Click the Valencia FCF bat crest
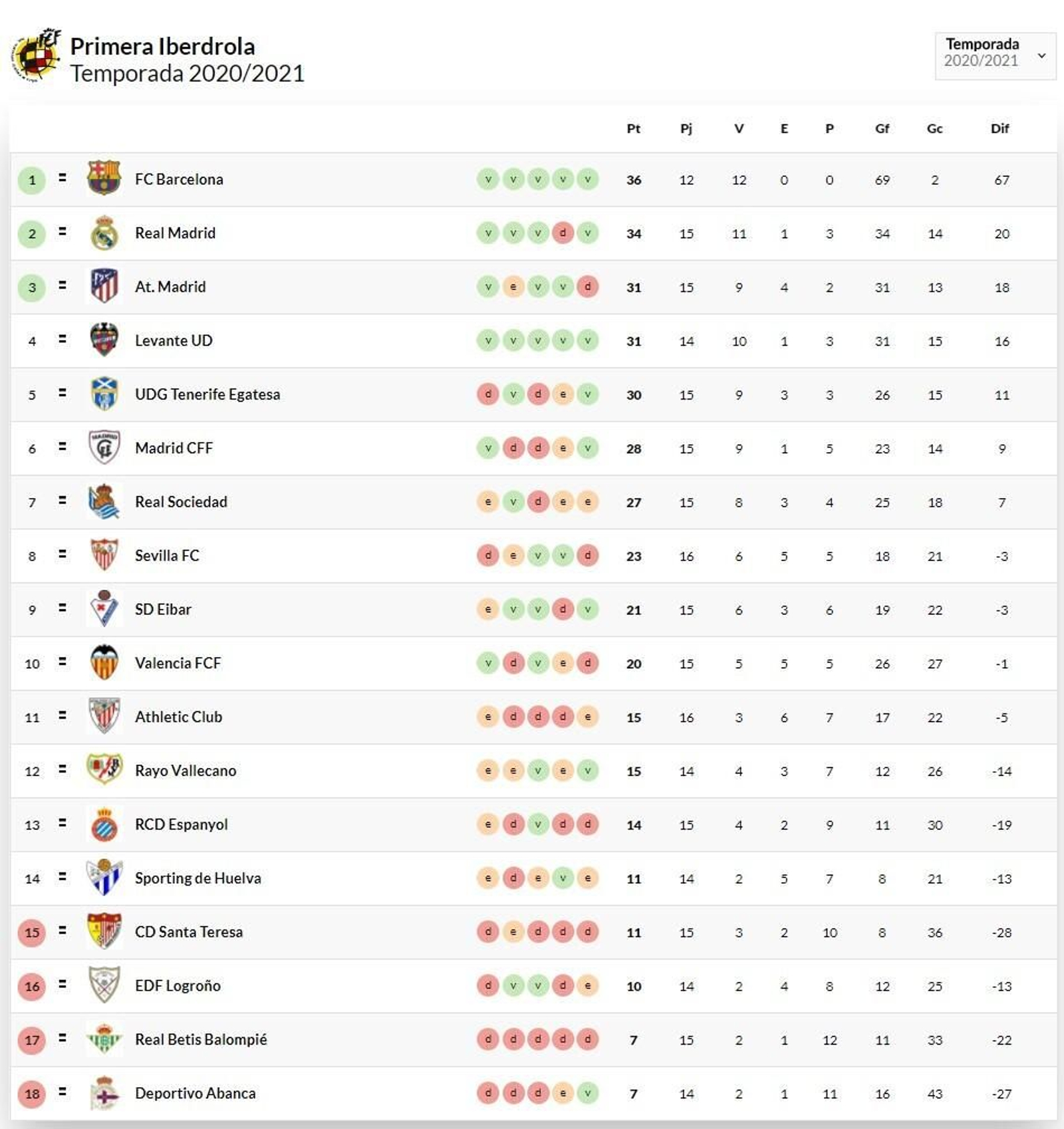 tap(104, 662)
